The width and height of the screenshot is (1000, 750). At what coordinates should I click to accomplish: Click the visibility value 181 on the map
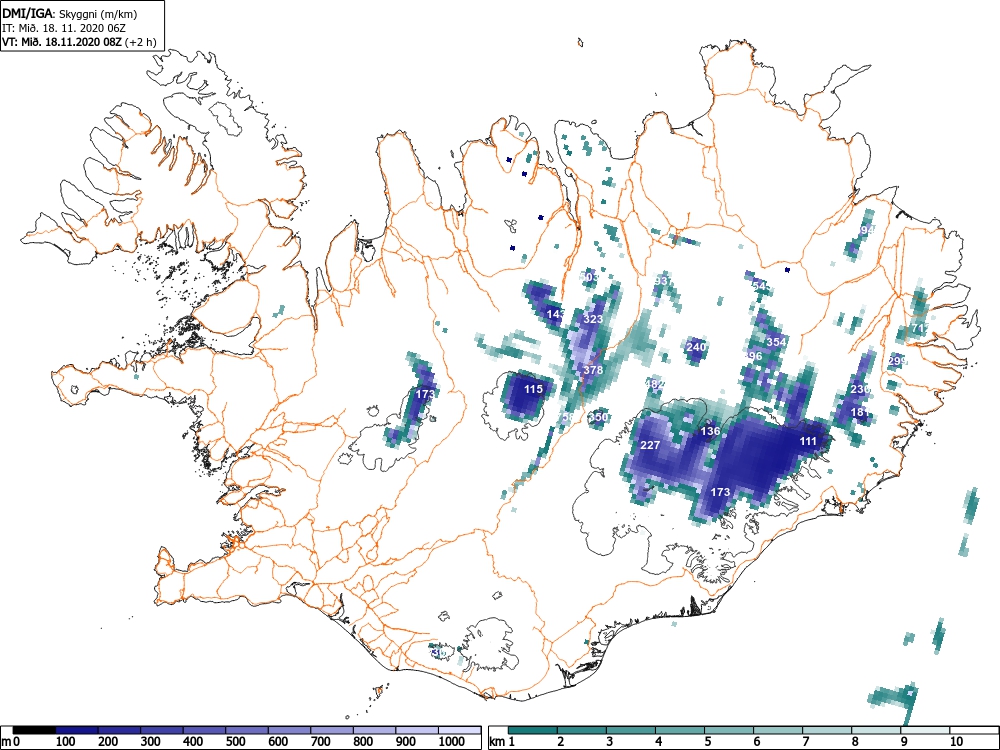(x=860, y=412)
